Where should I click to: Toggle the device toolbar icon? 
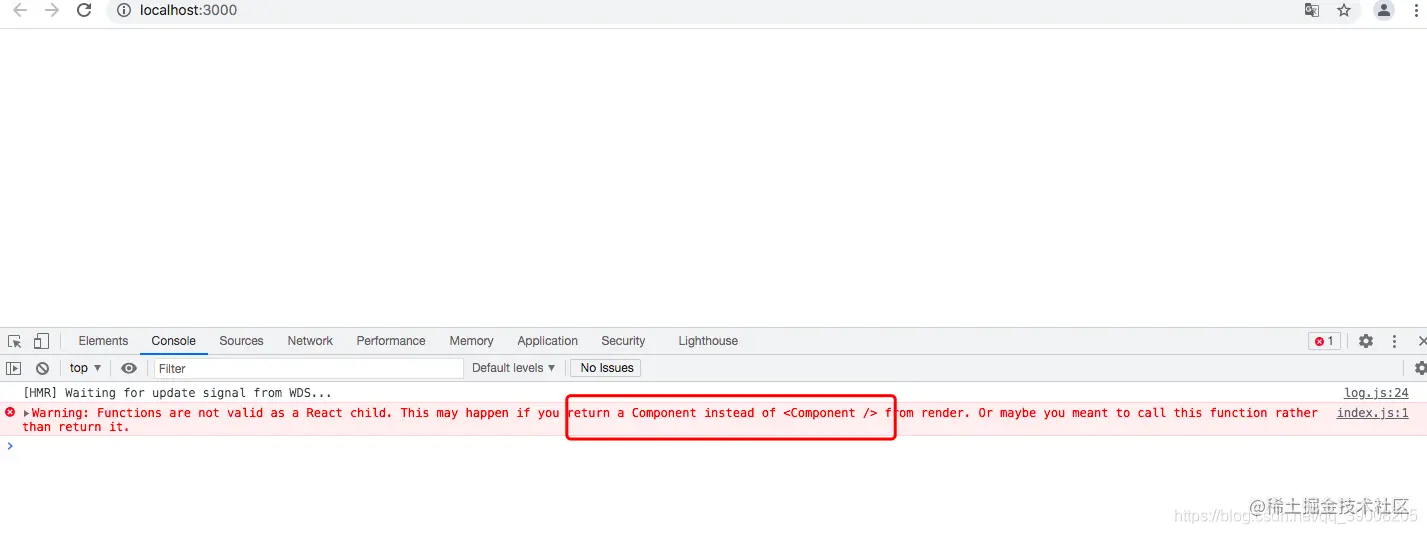pos(41,341)
